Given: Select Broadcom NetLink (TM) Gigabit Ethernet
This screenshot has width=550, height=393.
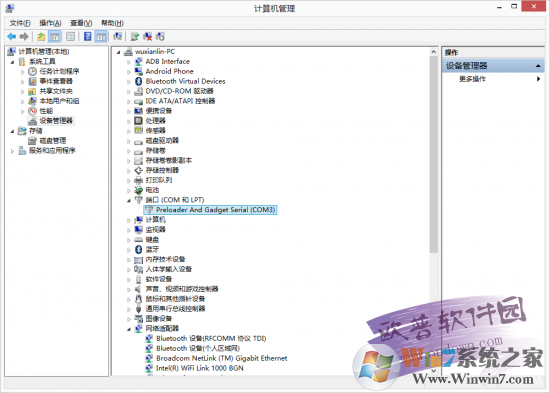Looking at the screenshot, I should pos(221,358).
